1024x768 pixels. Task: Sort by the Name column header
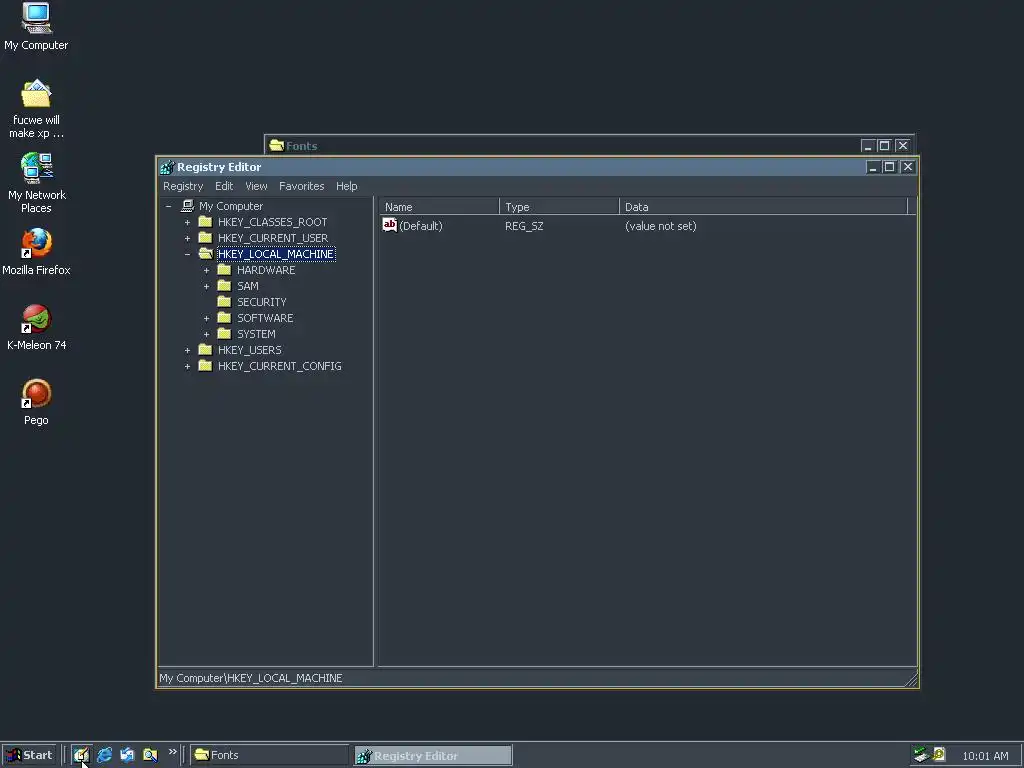pos(439,206)
